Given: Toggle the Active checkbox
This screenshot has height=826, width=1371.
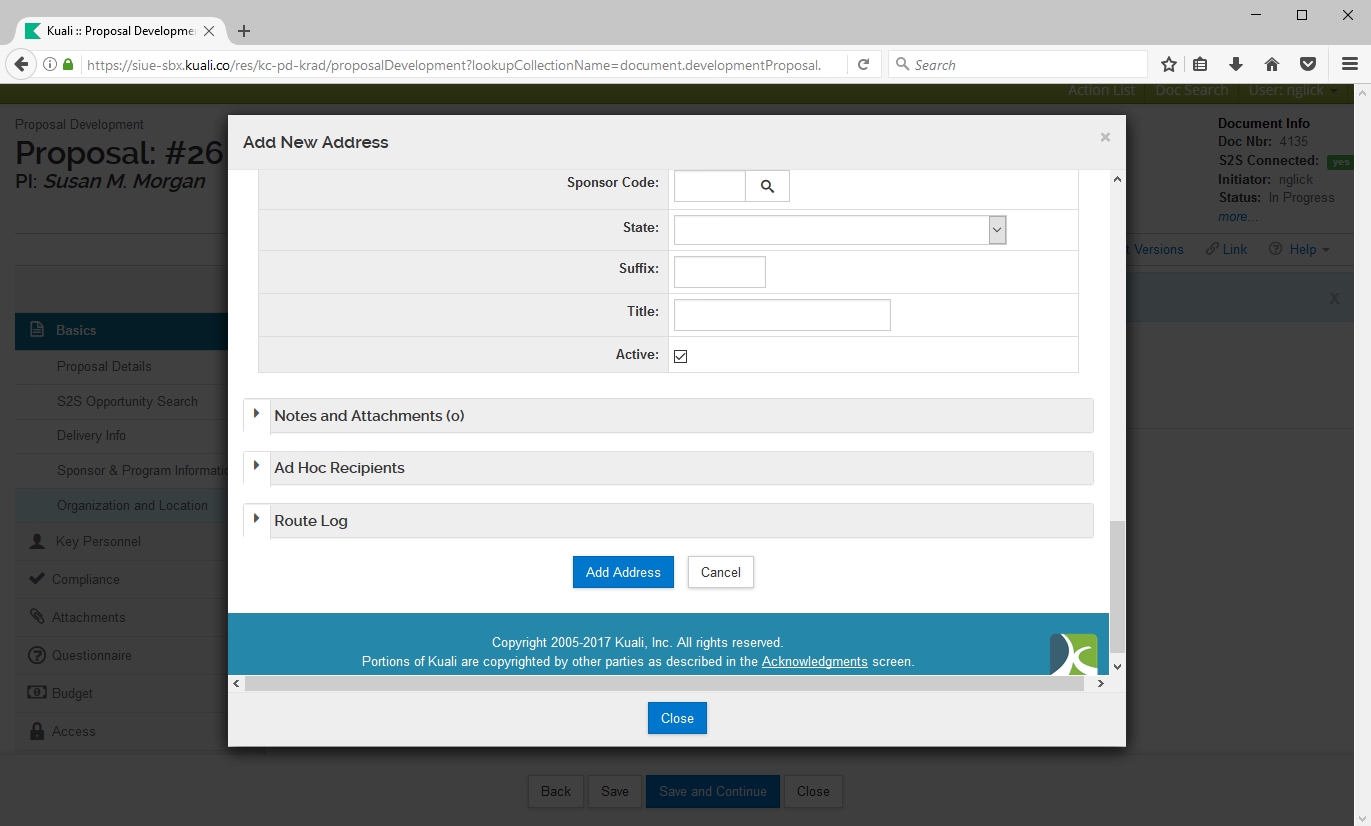Looking at the screenshot, I should [x=680, y=356].
